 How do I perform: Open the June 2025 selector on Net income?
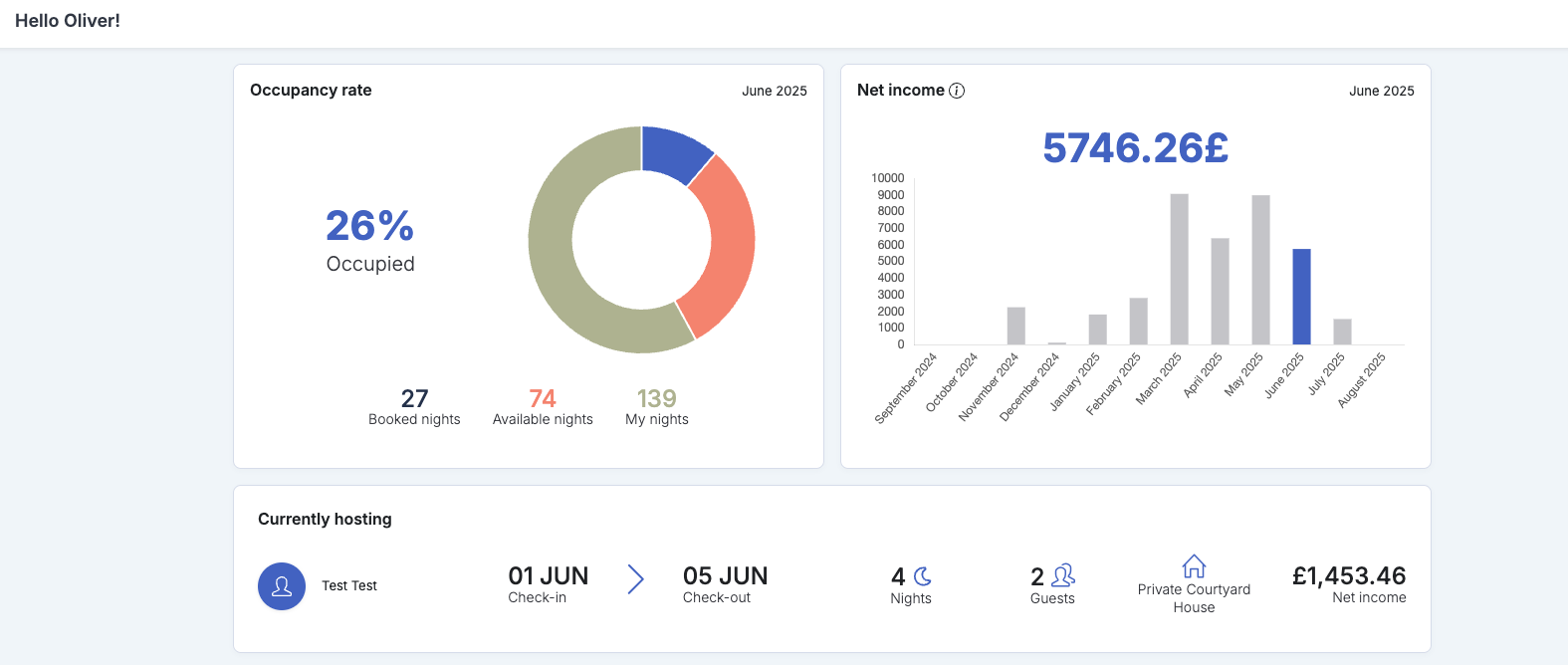pyautogui.click(x=1382, y=91)
